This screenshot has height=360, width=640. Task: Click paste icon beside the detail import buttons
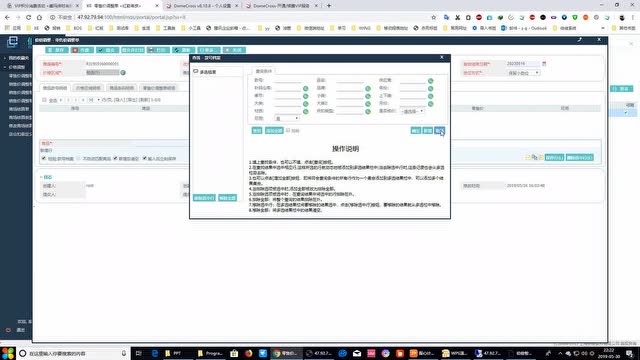tap(534, 158)
